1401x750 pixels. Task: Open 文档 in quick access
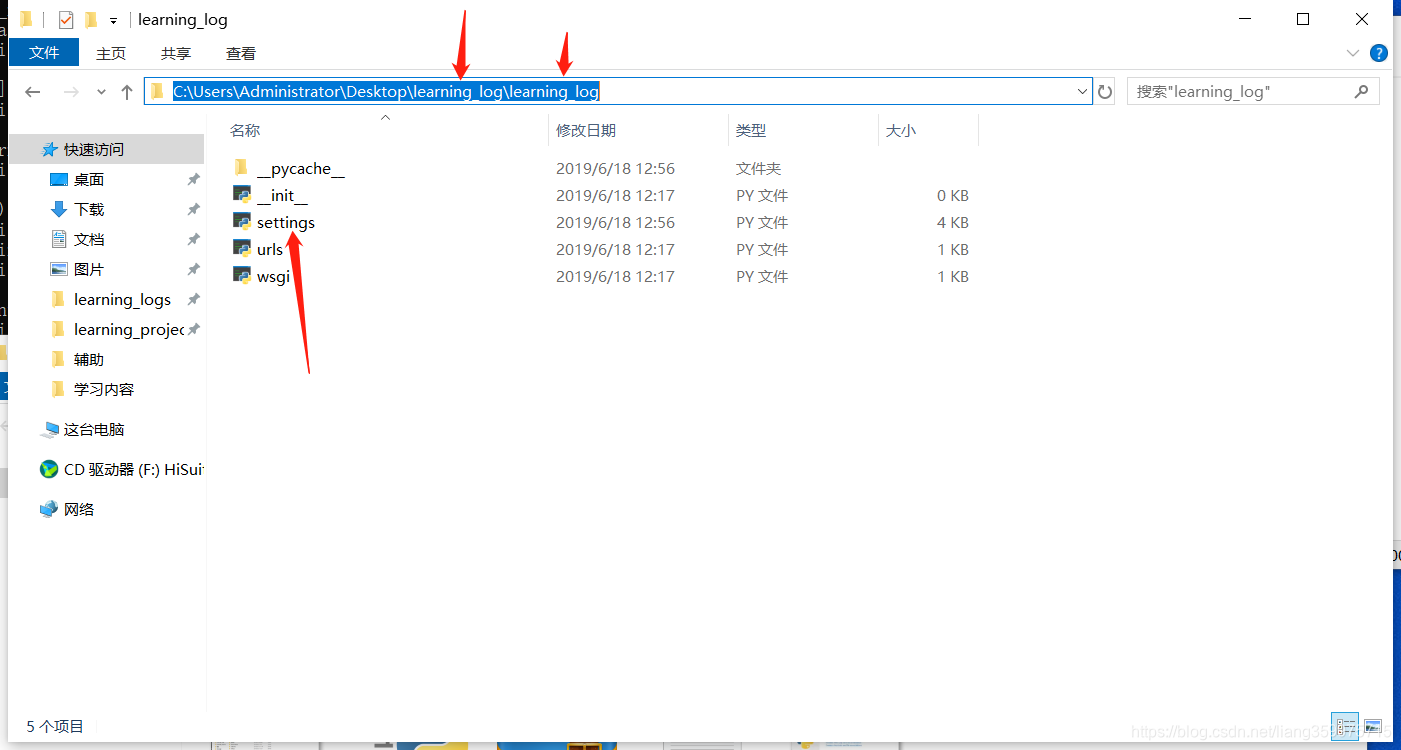[x=89, y=239]
